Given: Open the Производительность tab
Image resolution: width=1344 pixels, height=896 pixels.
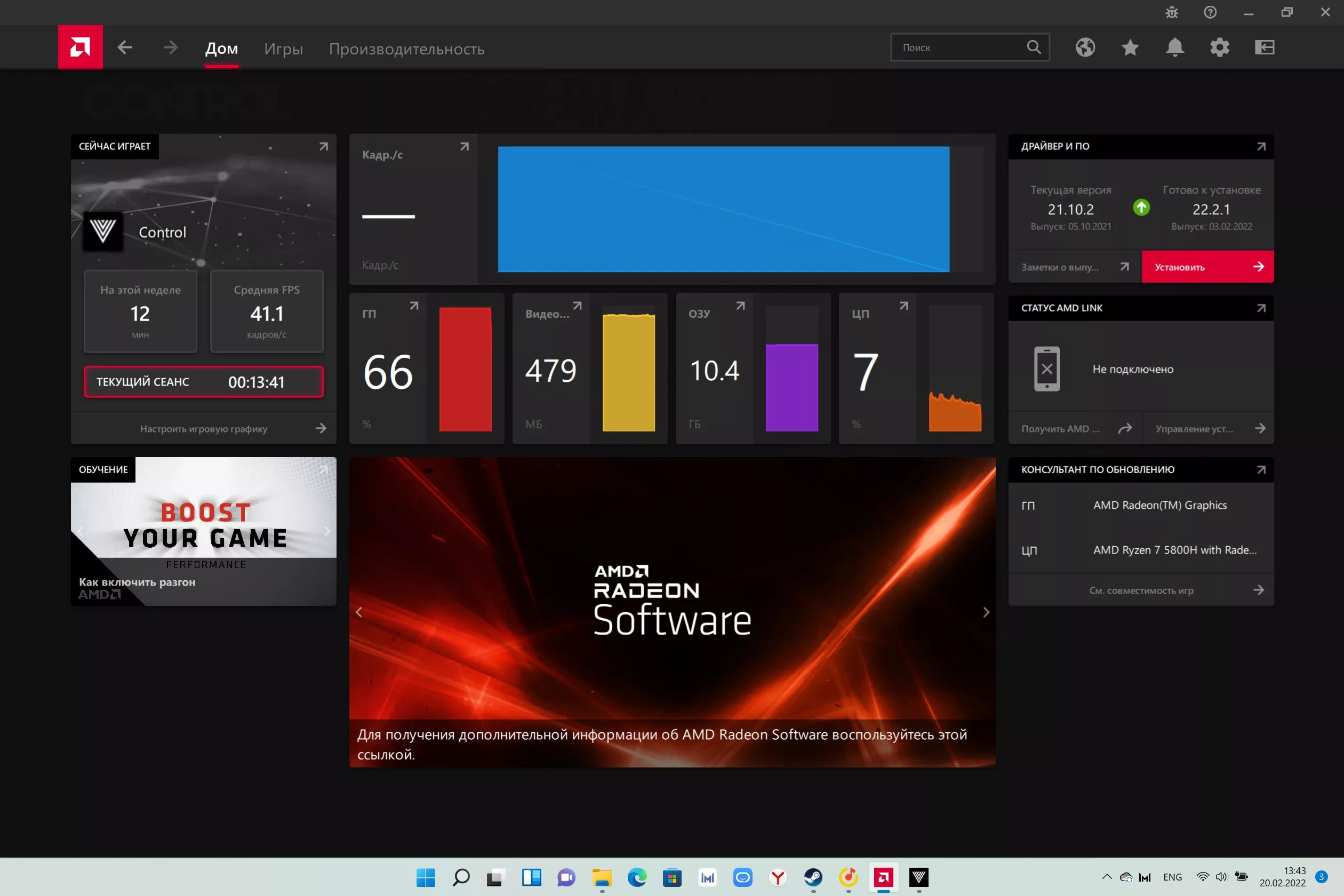Looking at the screenshot, I should [406, 49].
